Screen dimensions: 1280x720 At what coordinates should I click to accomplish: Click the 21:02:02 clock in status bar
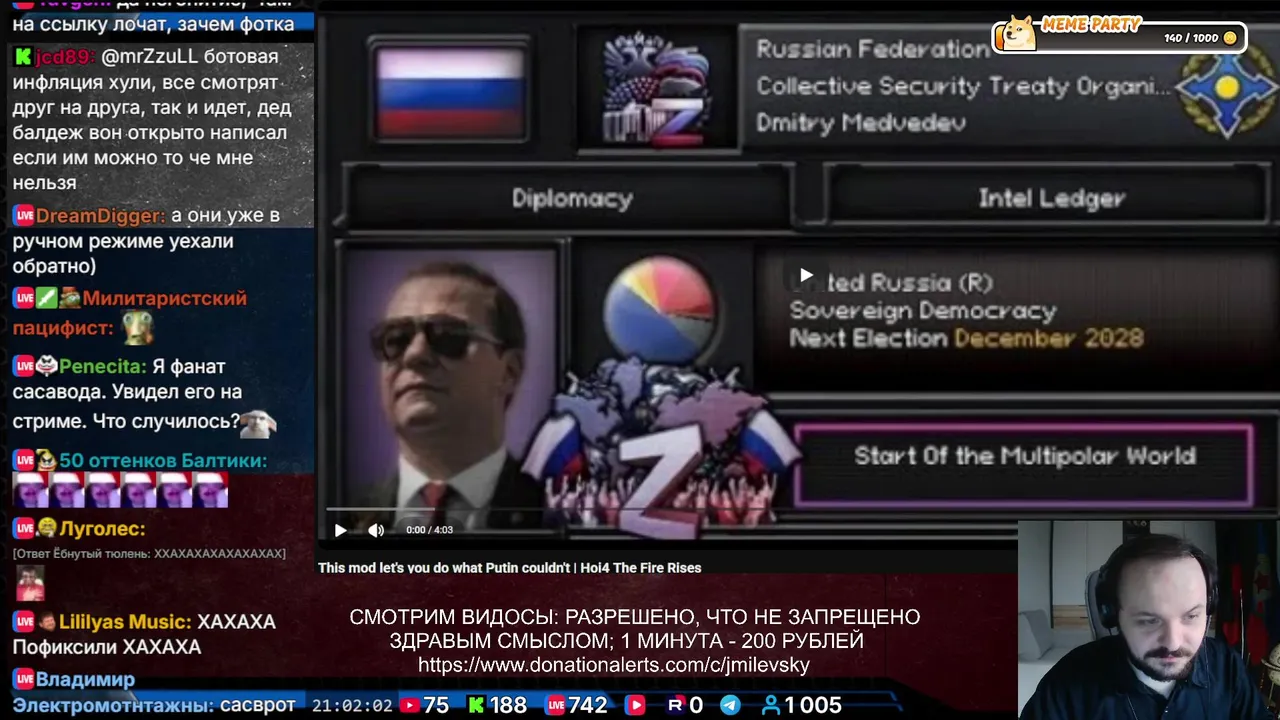[x=352, y=705]
